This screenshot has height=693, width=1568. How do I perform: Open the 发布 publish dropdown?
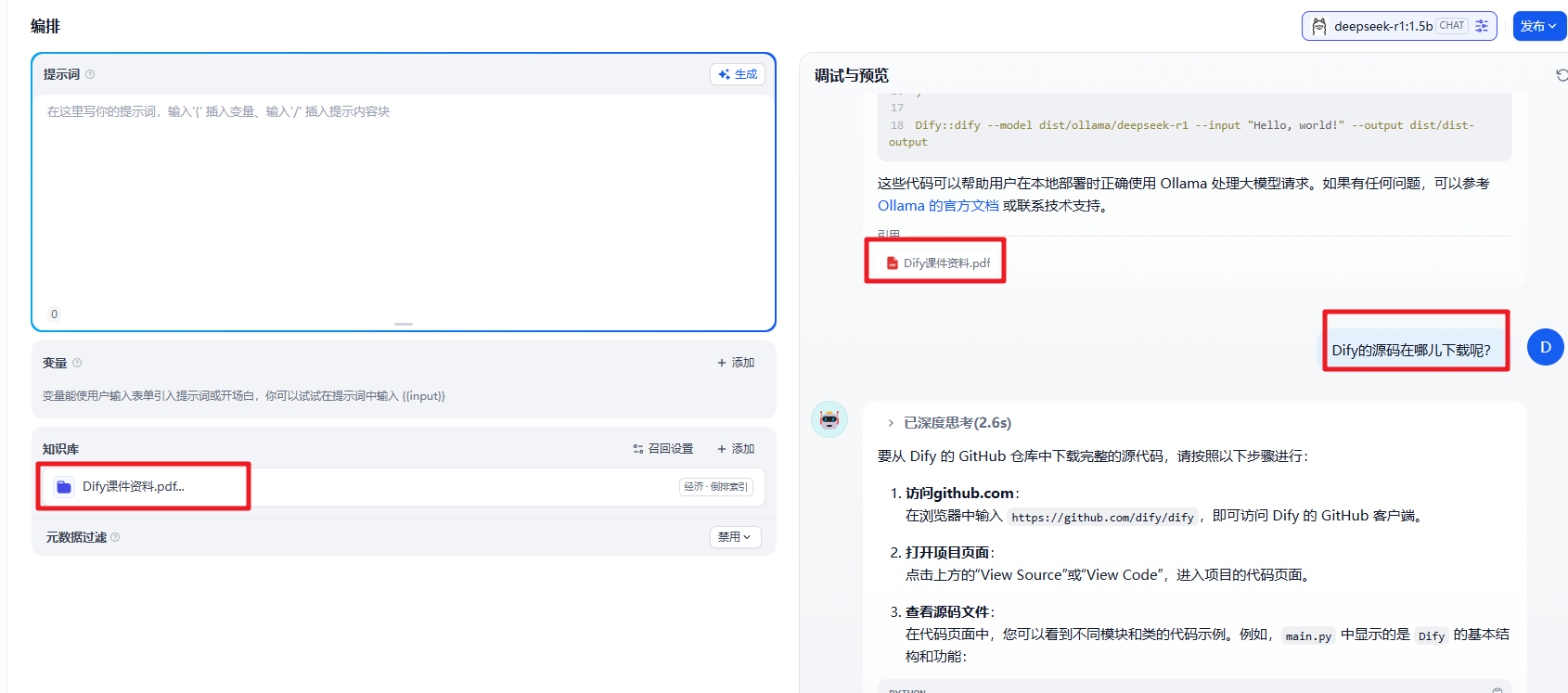(x=1537, y=26)
